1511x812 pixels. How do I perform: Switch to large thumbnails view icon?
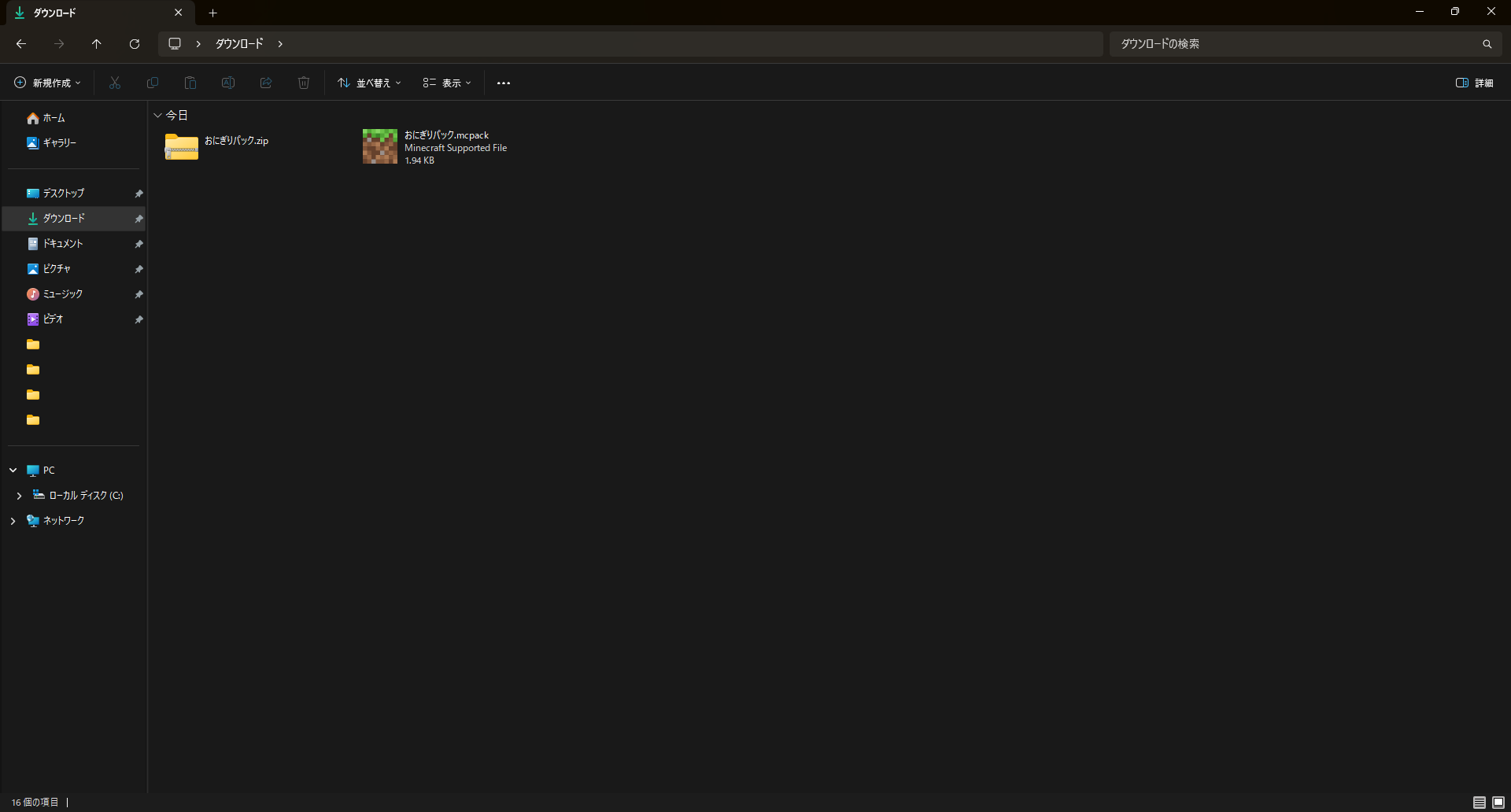(x=1498, y=802)
